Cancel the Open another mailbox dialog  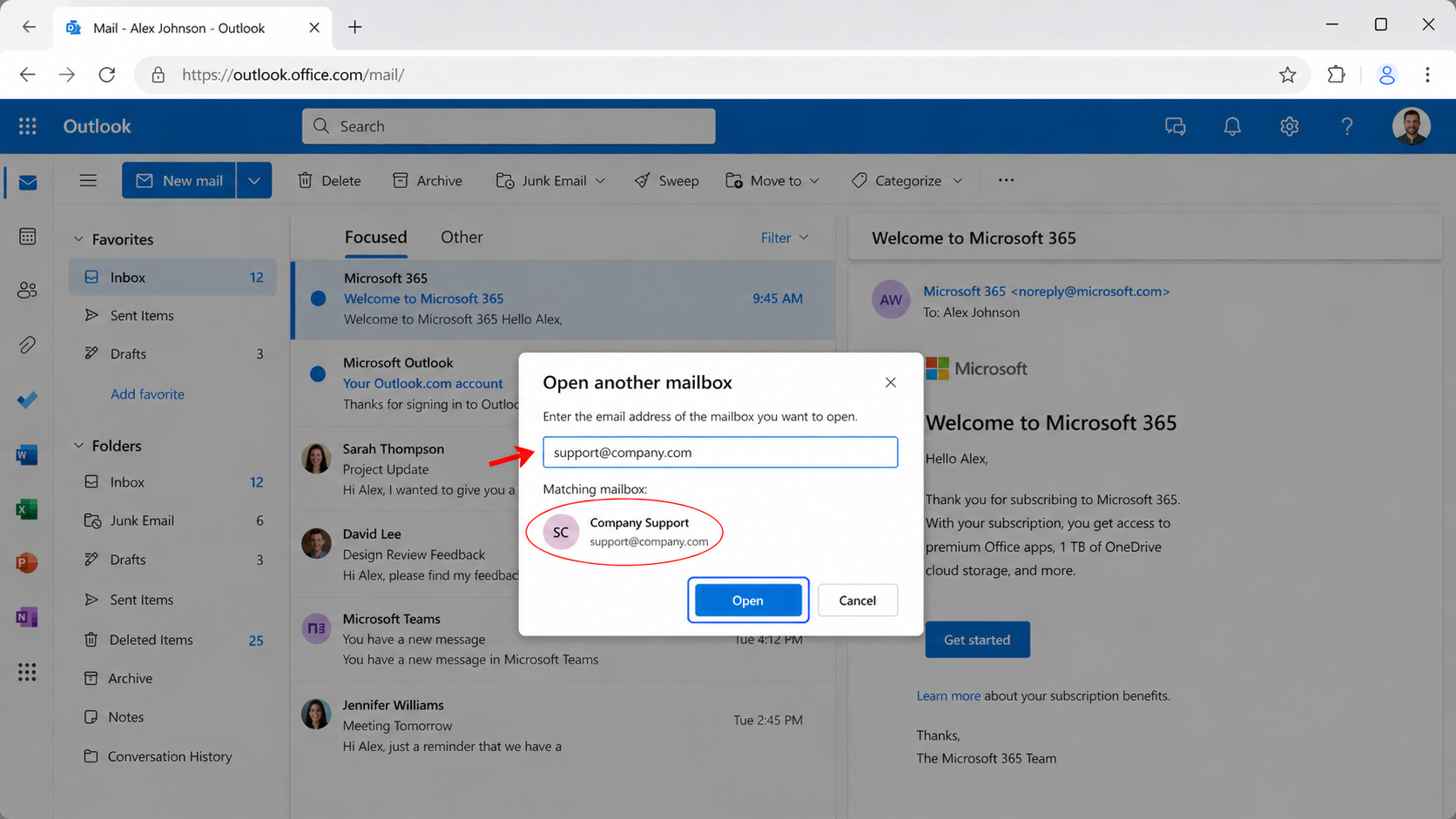[857, 601]
